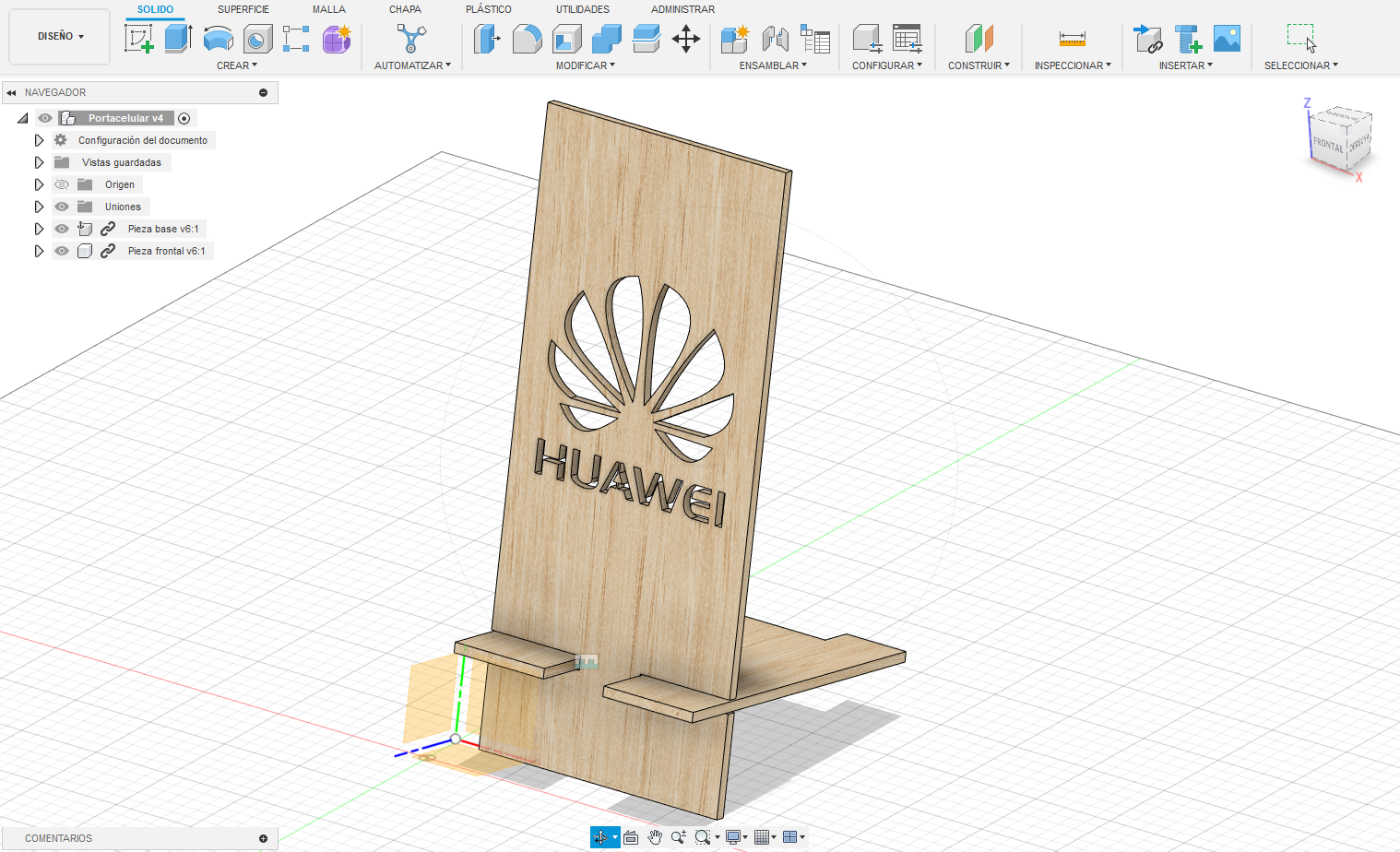Viewport: 1400px width, 852px height.
Task: Select the Create Sketch tool
Action: click(x=138, y=39)
